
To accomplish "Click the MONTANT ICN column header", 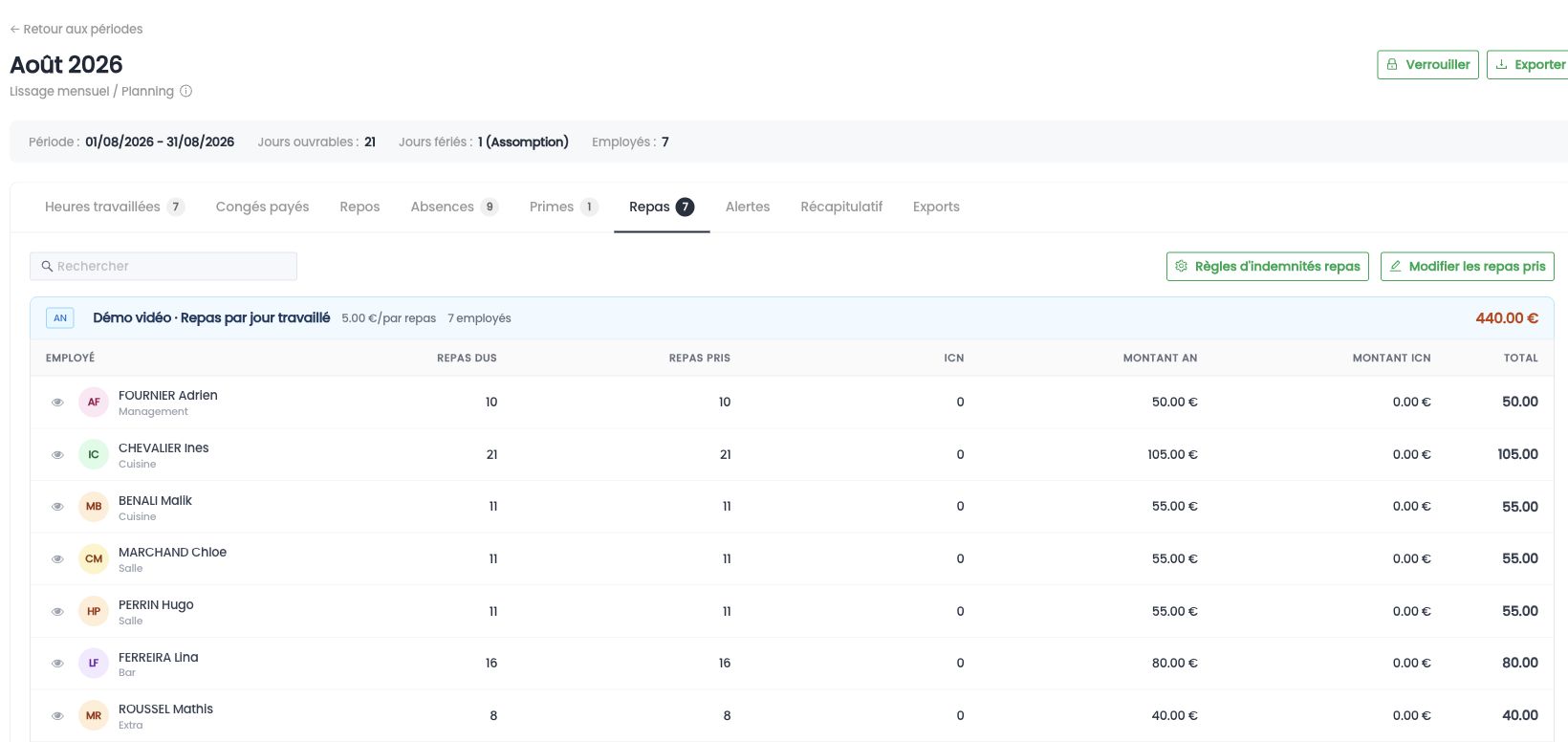I will tap(1392, 359).
